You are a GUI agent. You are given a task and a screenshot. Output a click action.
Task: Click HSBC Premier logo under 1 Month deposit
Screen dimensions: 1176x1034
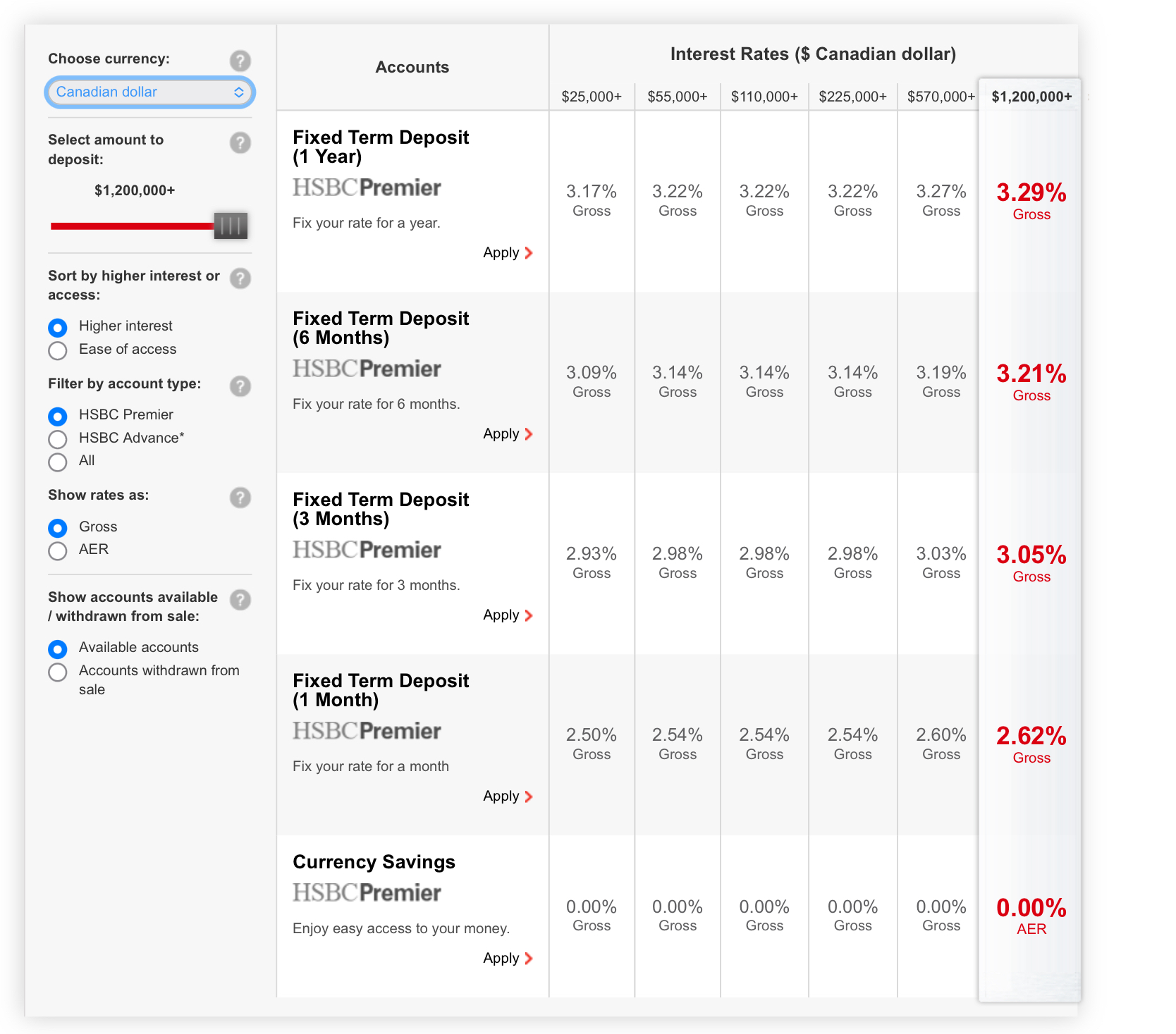pyautogui.click(x=367, y=731)
